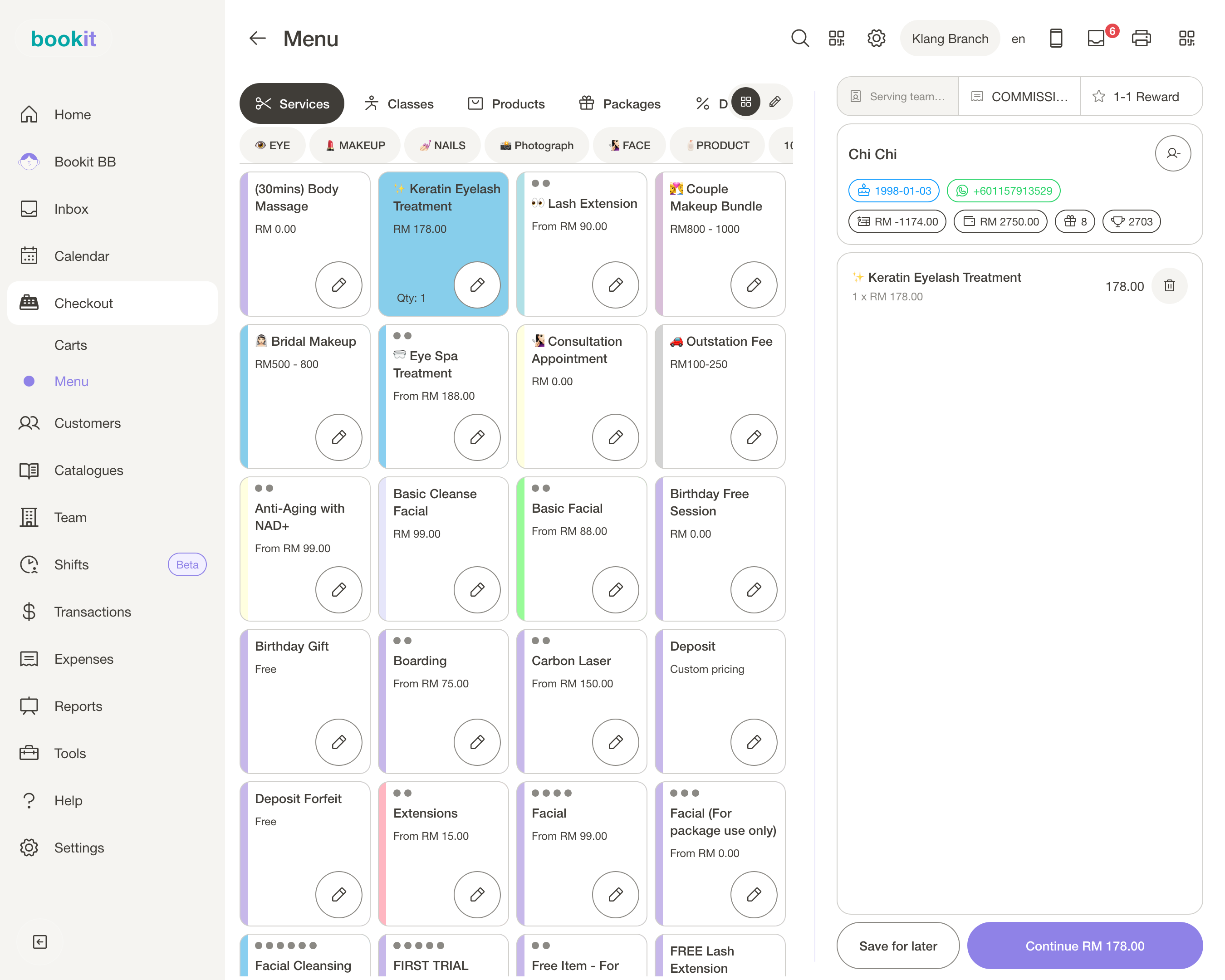1225x980 pixels.
Task: Open the Klang Branch selector
Action: (x=950, y=39)
